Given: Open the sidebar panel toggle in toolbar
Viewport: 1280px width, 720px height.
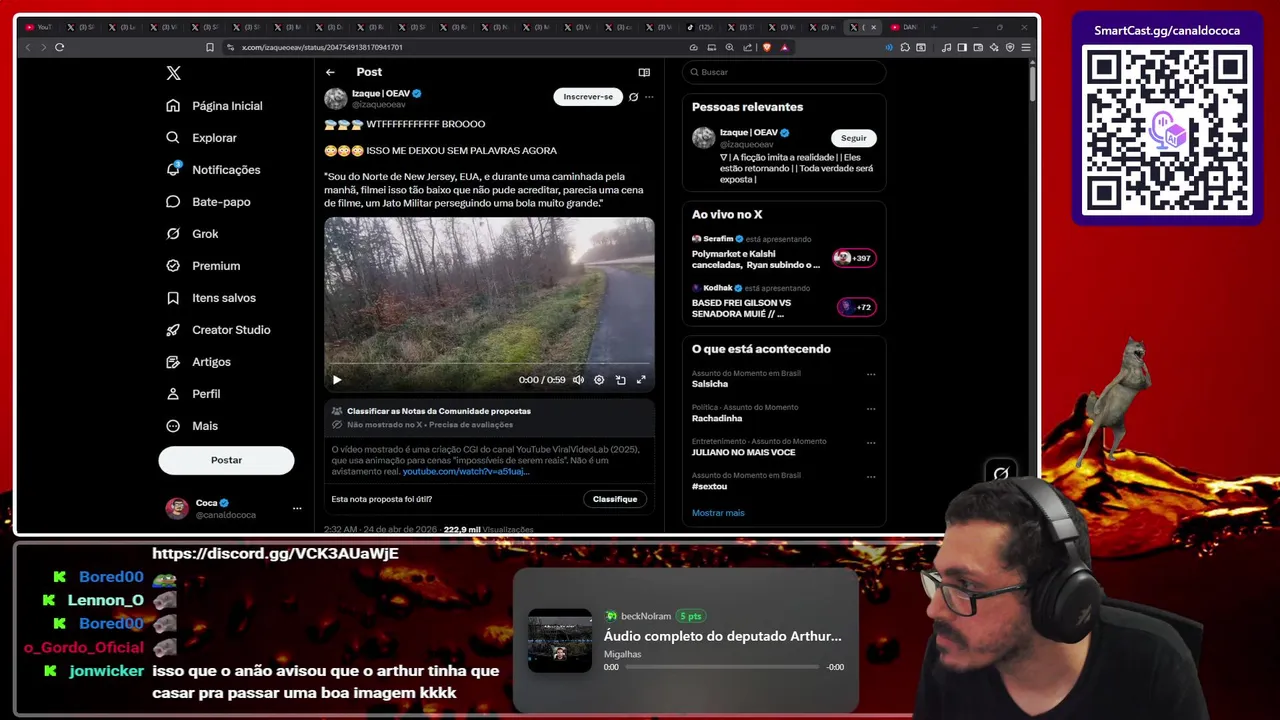Looking at the screenshot, I should click(962, 47).
